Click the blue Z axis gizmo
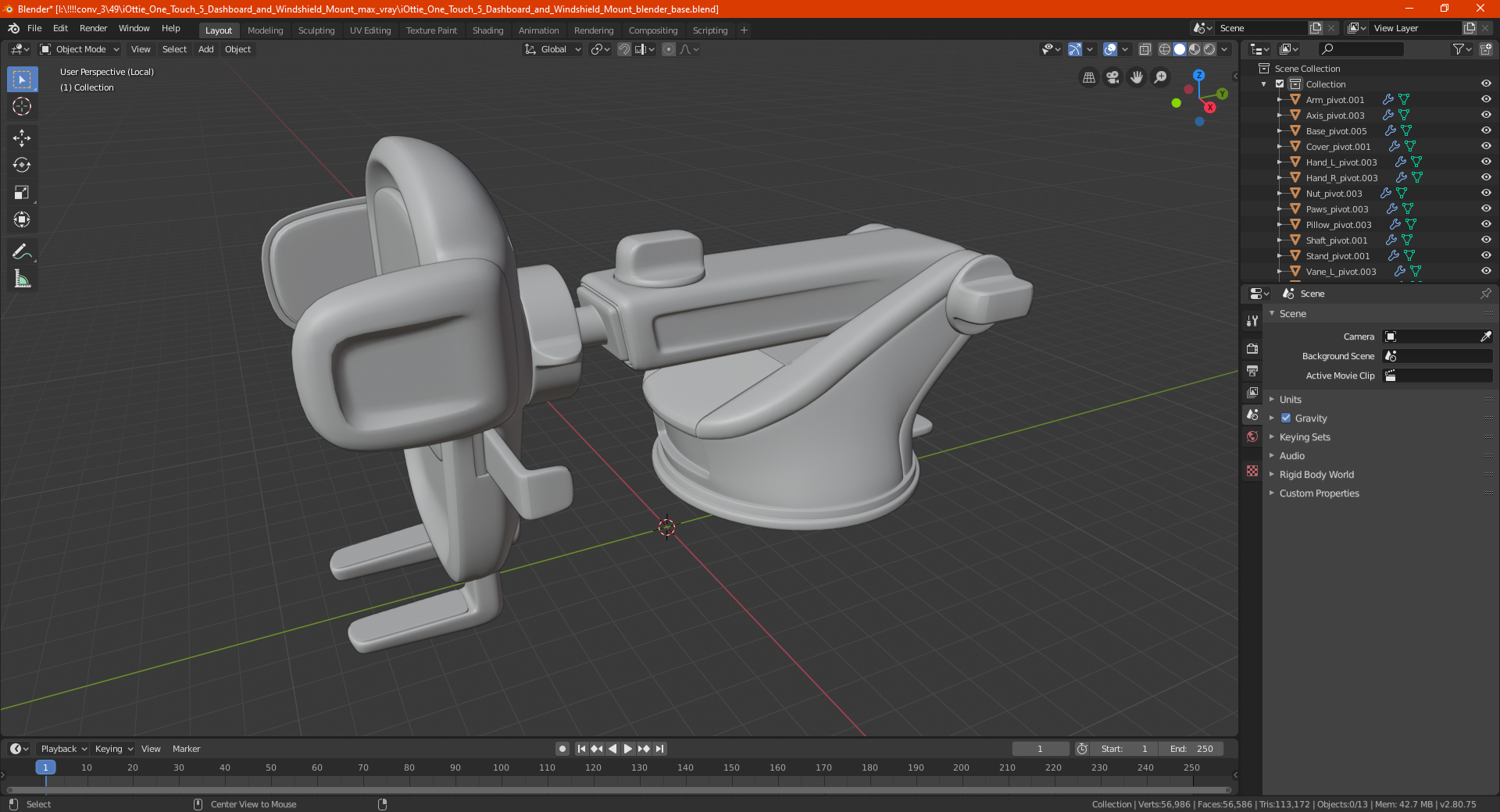This screenshot has width=1500, height=812. (1198, 76)
